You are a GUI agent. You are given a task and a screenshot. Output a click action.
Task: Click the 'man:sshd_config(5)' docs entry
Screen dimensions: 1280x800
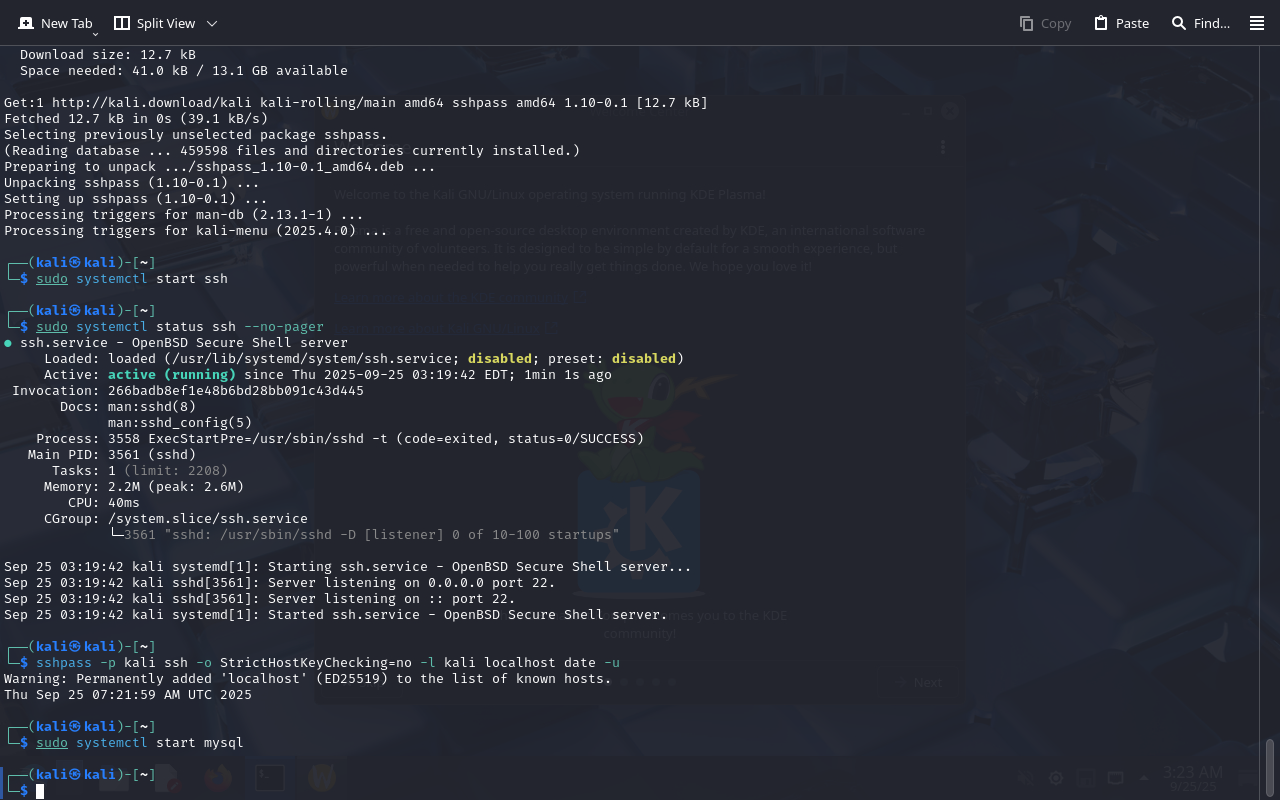[180, 423]
